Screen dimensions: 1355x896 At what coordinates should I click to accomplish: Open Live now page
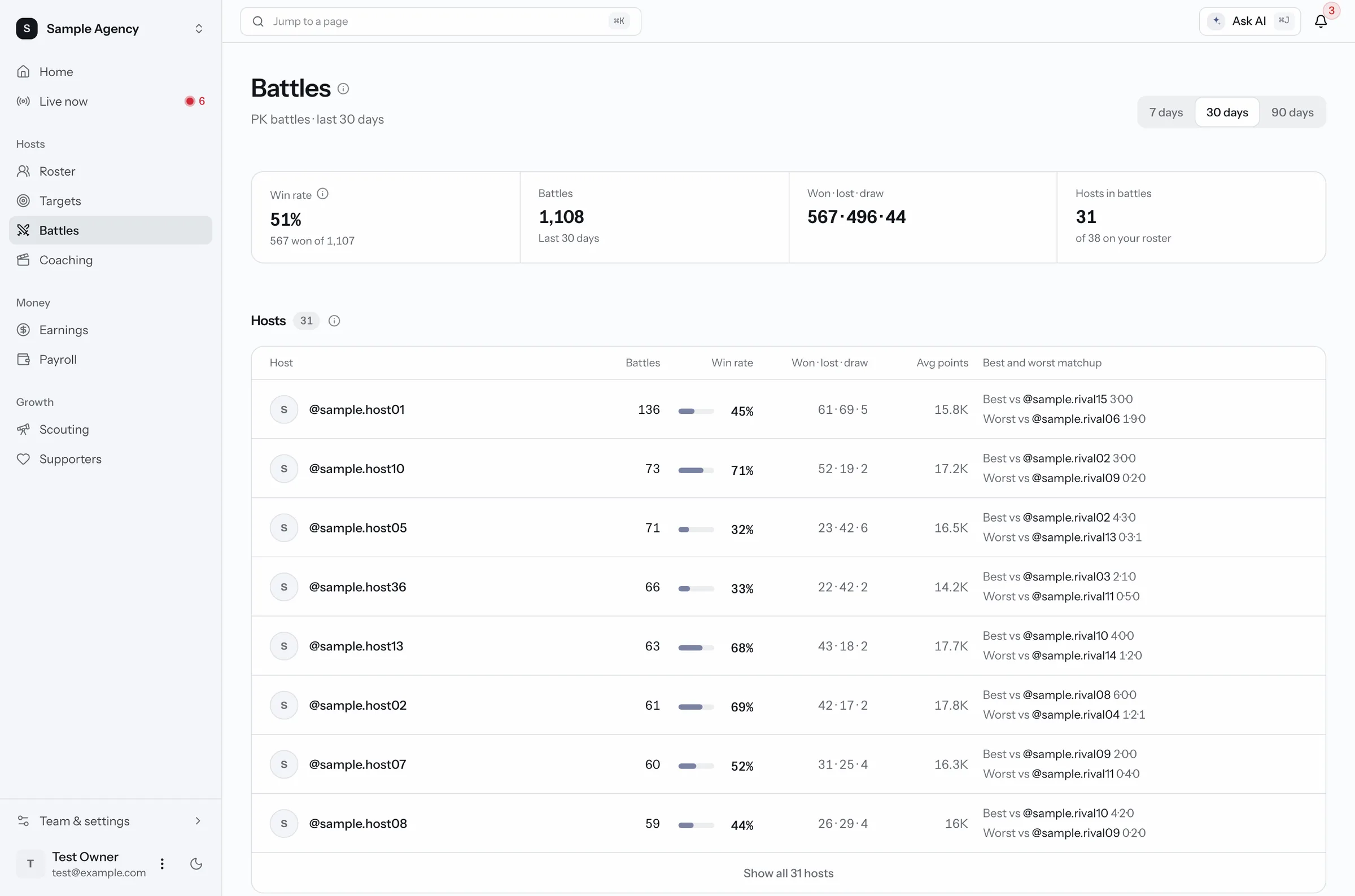coord(111,101)
